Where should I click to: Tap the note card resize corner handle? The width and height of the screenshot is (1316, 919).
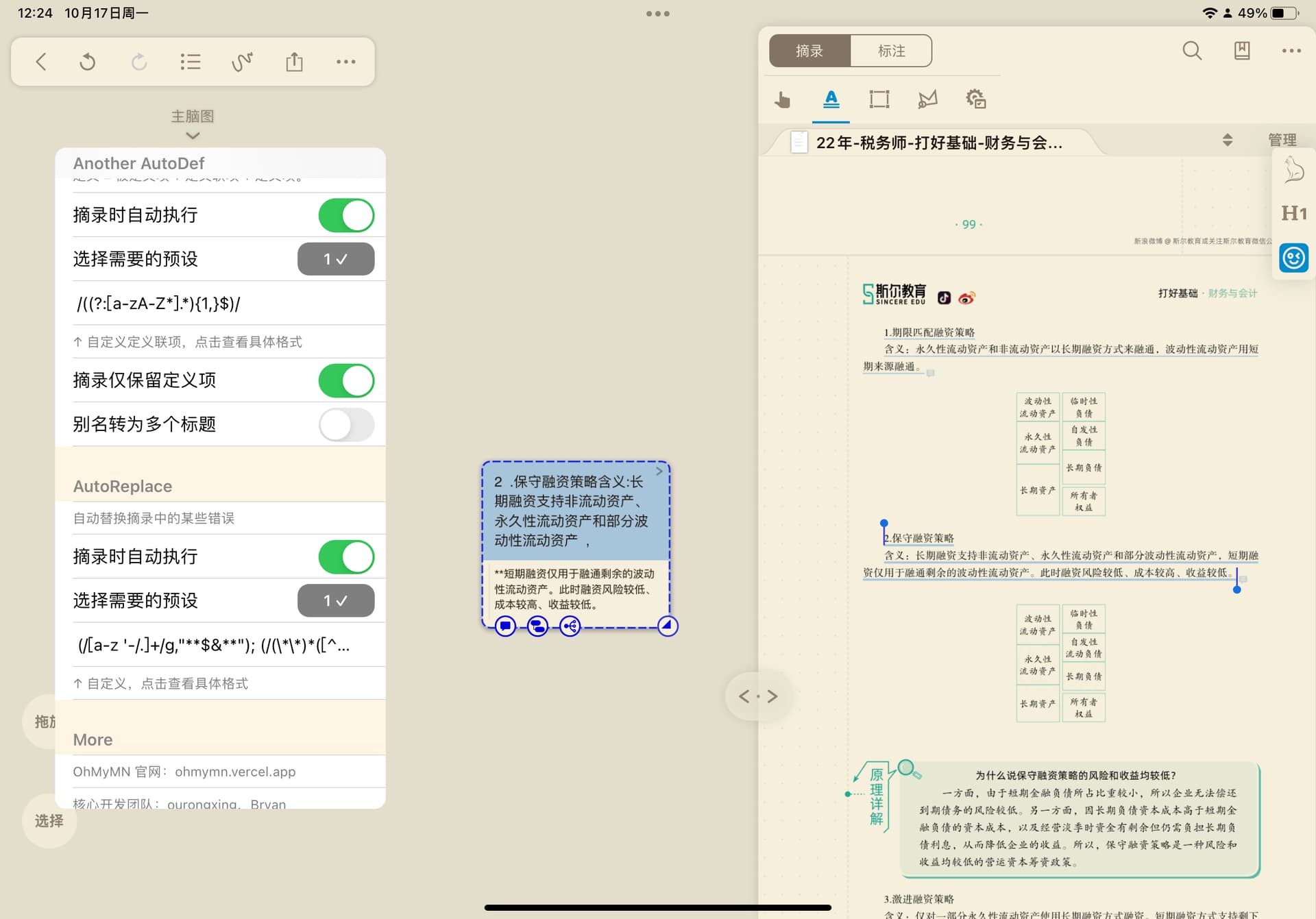[x=667, y=626]
